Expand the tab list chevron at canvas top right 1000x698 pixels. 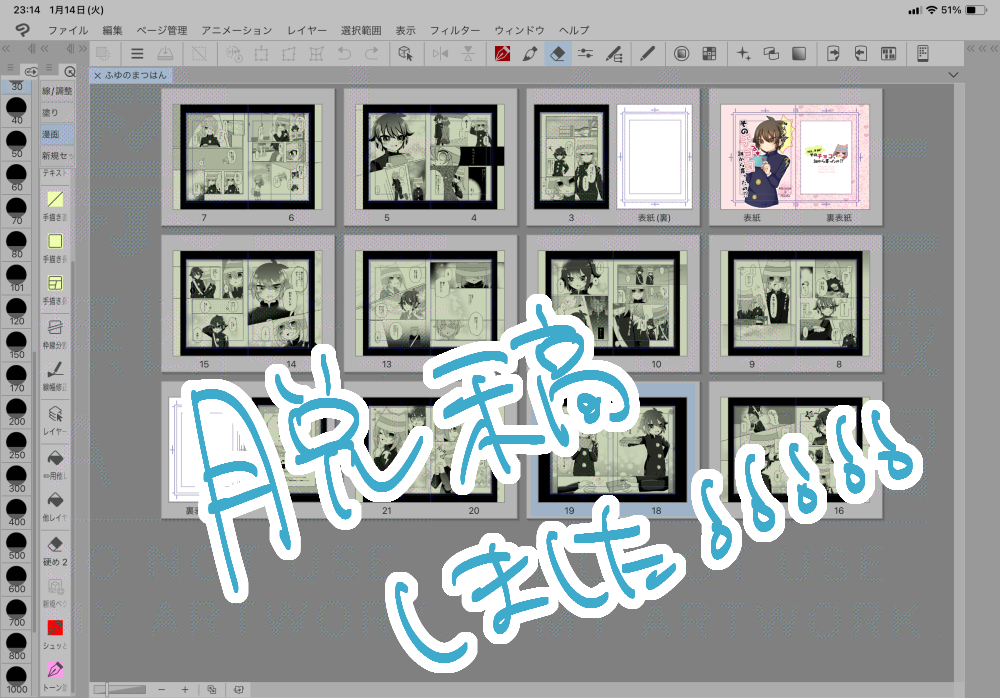point(953,75)
